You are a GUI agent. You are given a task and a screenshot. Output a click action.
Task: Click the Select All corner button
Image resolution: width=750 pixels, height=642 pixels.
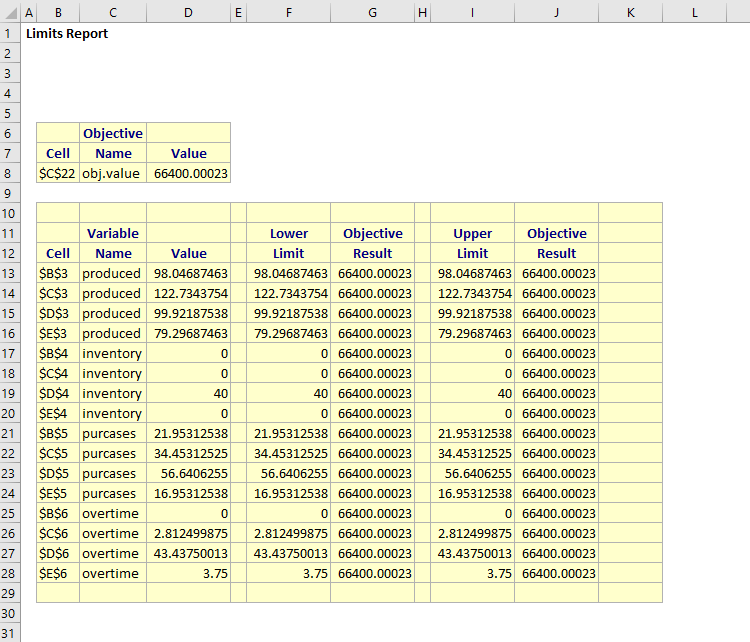point(9,12)
